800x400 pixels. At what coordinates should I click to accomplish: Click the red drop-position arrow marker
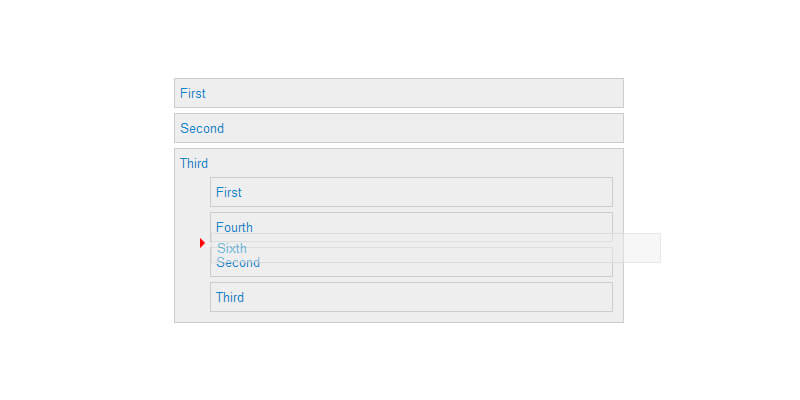[x=202, y=243]
